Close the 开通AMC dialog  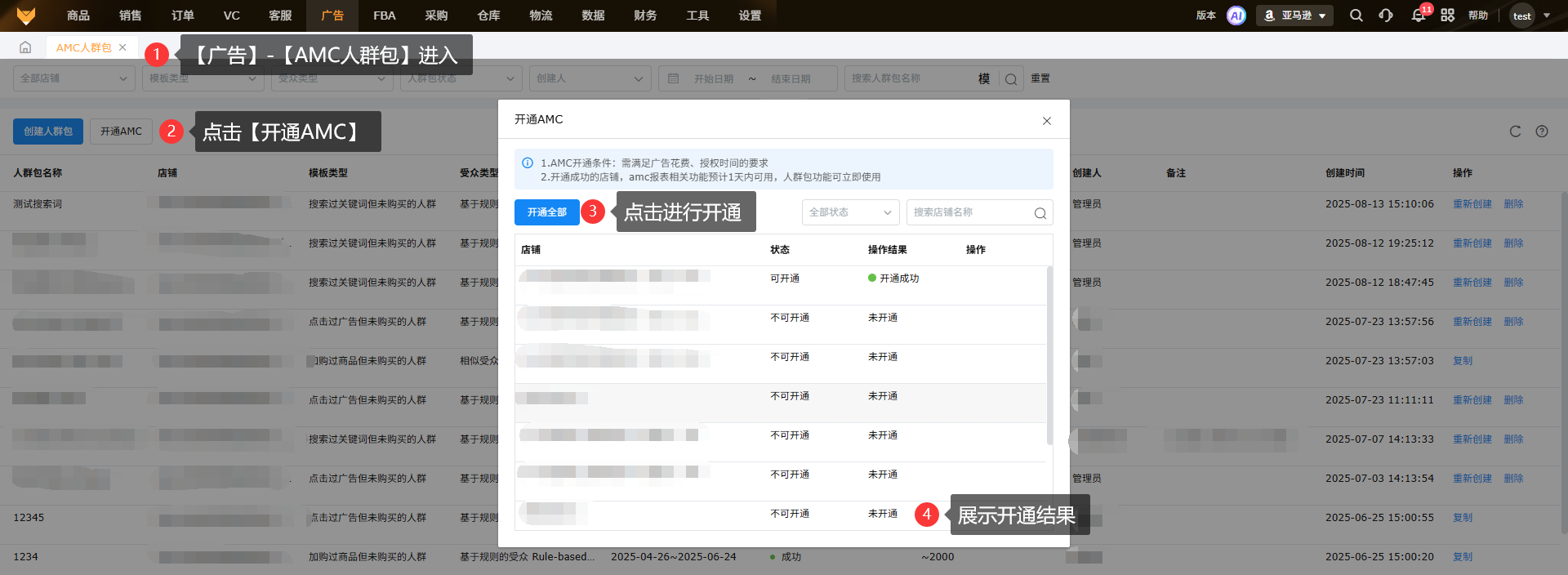(1046, 121)
